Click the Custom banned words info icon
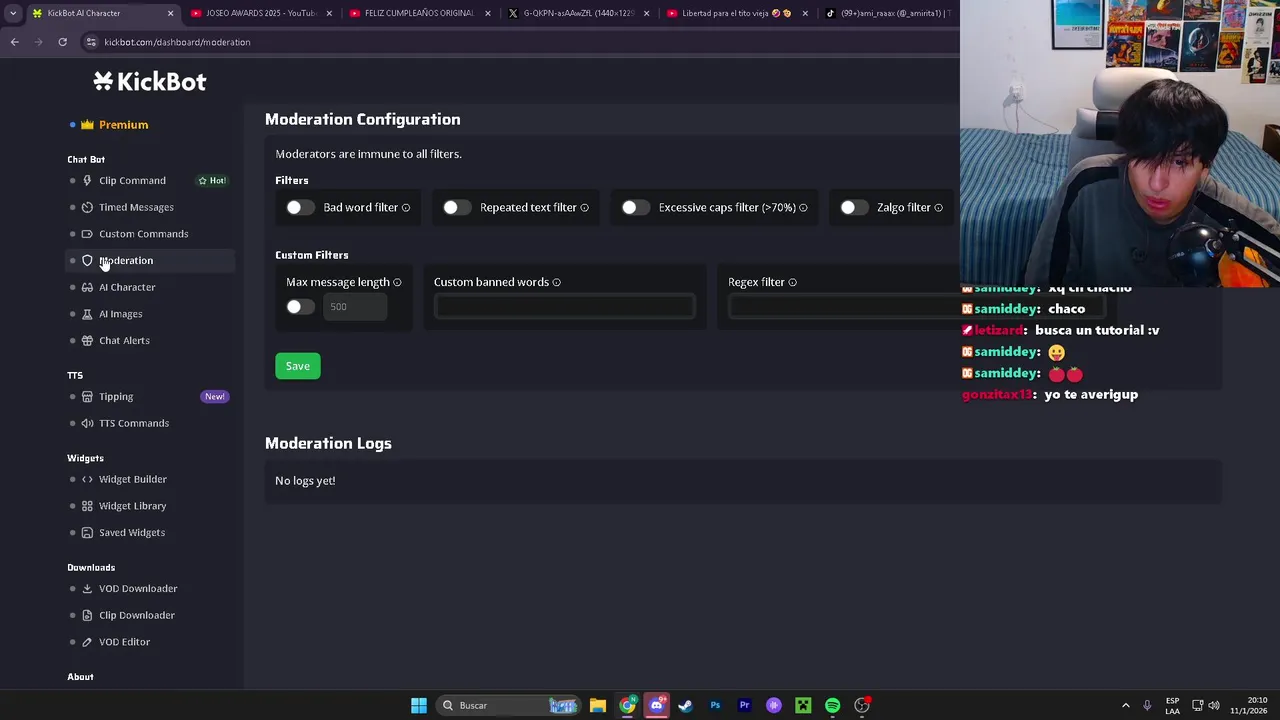Screen dimensions: 1280x720 [x=557, y=283]
